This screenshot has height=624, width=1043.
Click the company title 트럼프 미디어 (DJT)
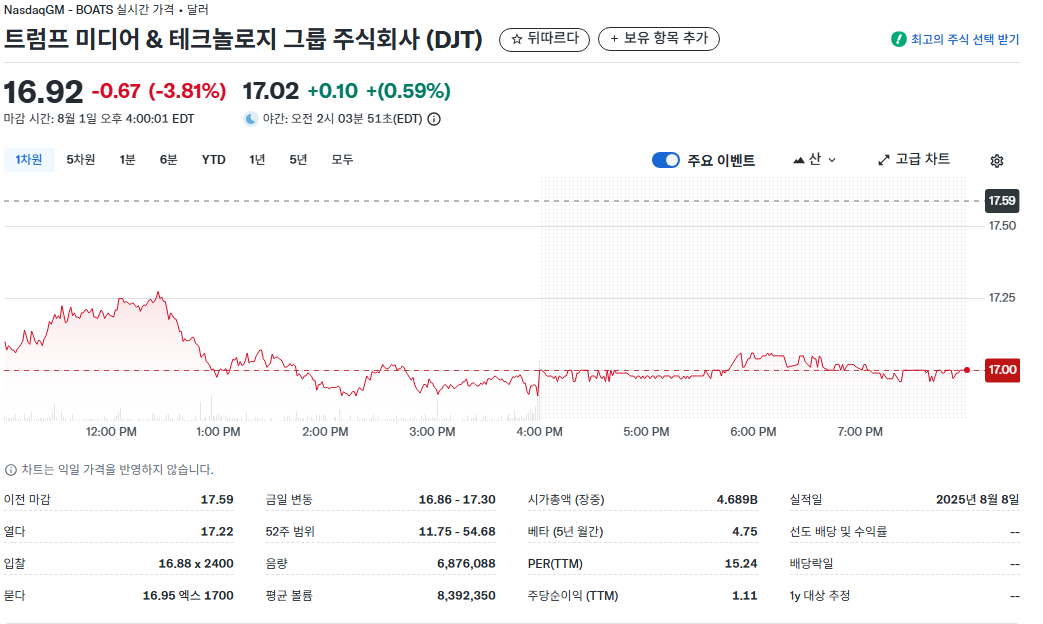(x=243, y=39)
